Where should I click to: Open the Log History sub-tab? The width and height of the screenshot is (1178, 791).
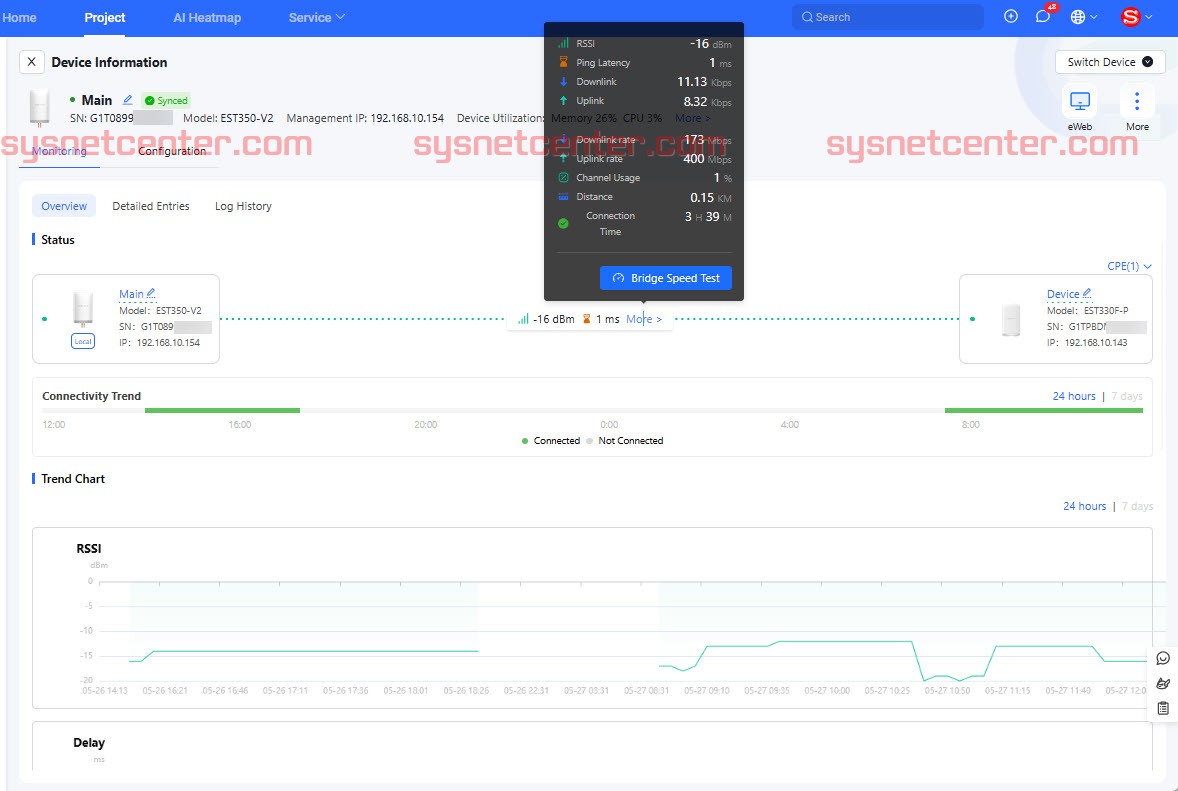click(x=243, y=206)
